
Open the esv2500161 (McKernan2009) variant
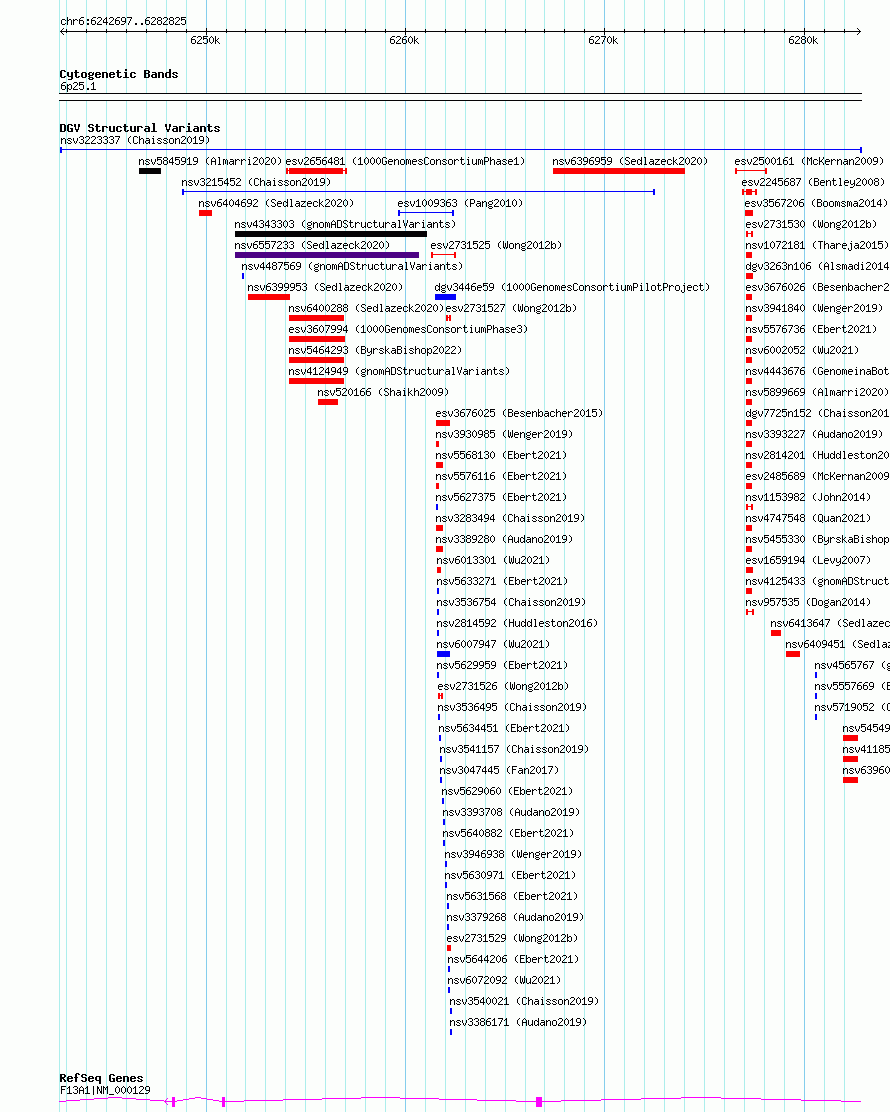coord(809,162)
